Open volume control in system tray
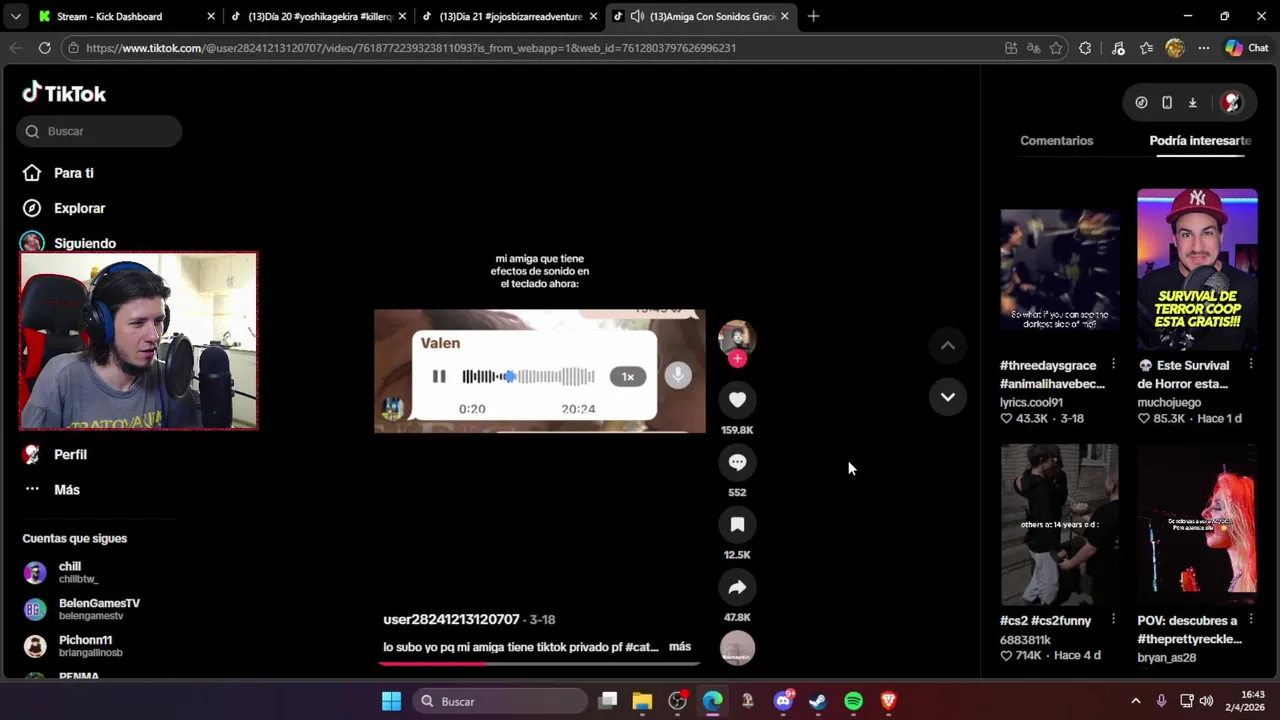The image size is (1280, 720). [x=1206, y=701]
